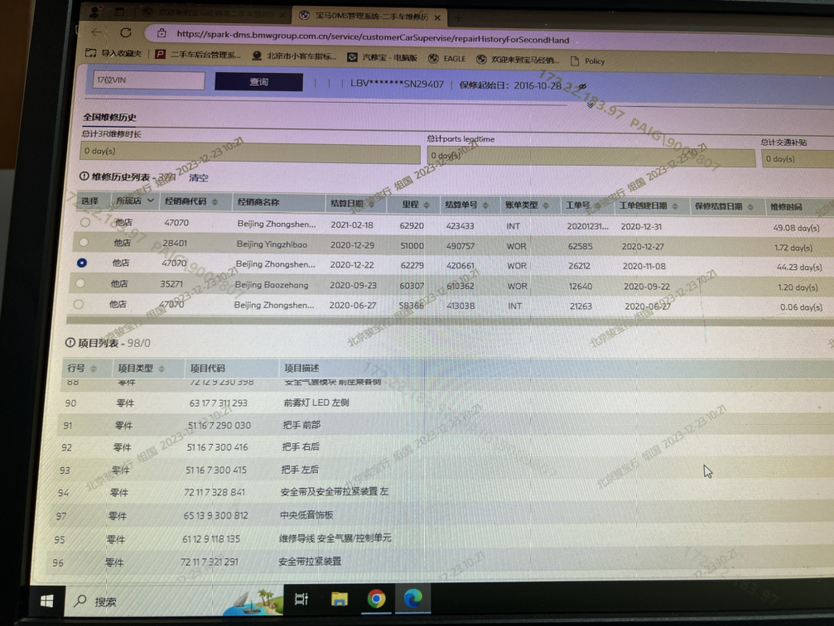Switch to Microsoft Edge in the taskbar
The image size is (834, 626).
tap(413, 598)
